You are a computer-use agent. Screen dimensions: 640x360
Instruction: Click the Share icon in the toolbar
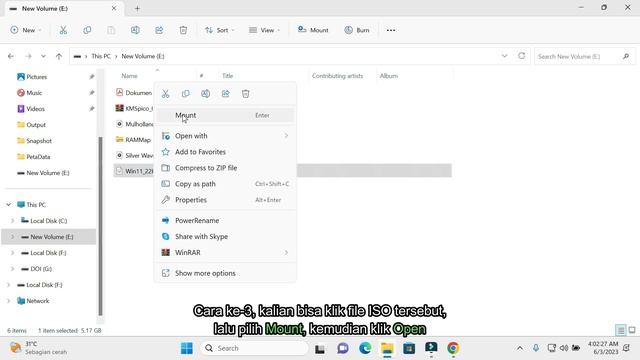tap(159, 30)
